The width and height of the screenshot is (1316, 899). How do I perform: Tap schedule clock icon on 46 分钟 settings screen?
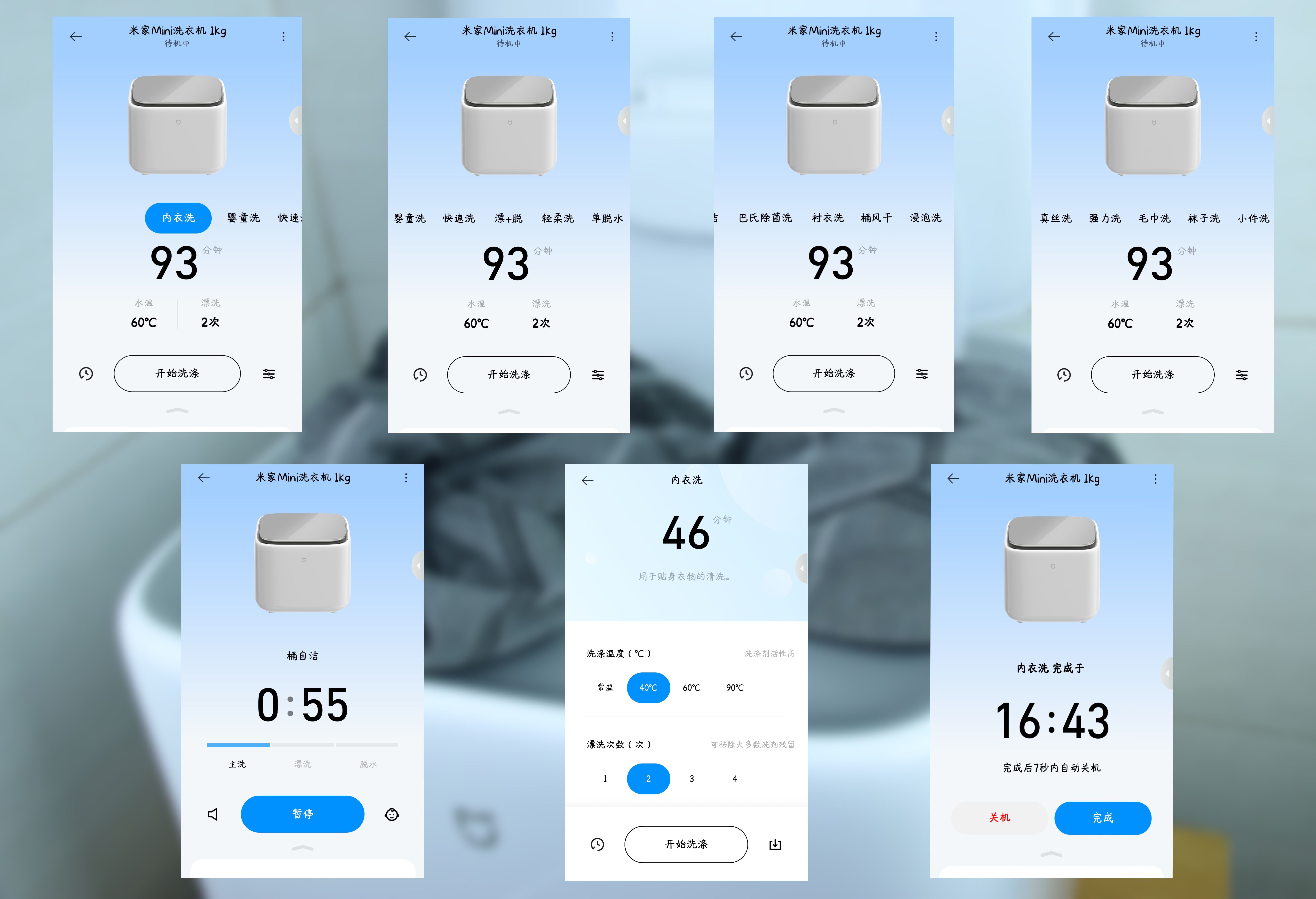[597, 845]
